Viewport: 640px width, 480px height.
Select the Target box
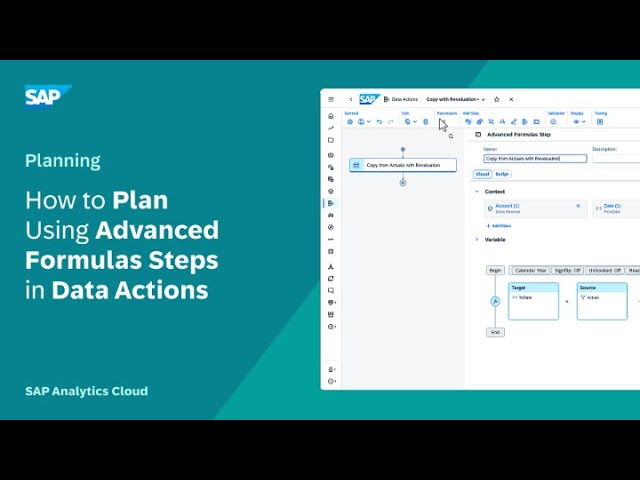point(533,301)
